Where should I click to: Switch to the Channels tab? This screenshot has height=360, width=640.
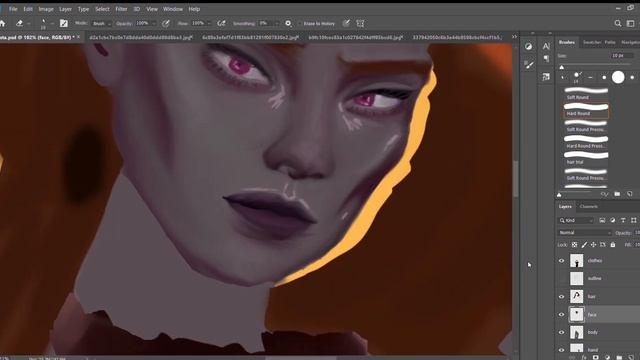(589, 207)
